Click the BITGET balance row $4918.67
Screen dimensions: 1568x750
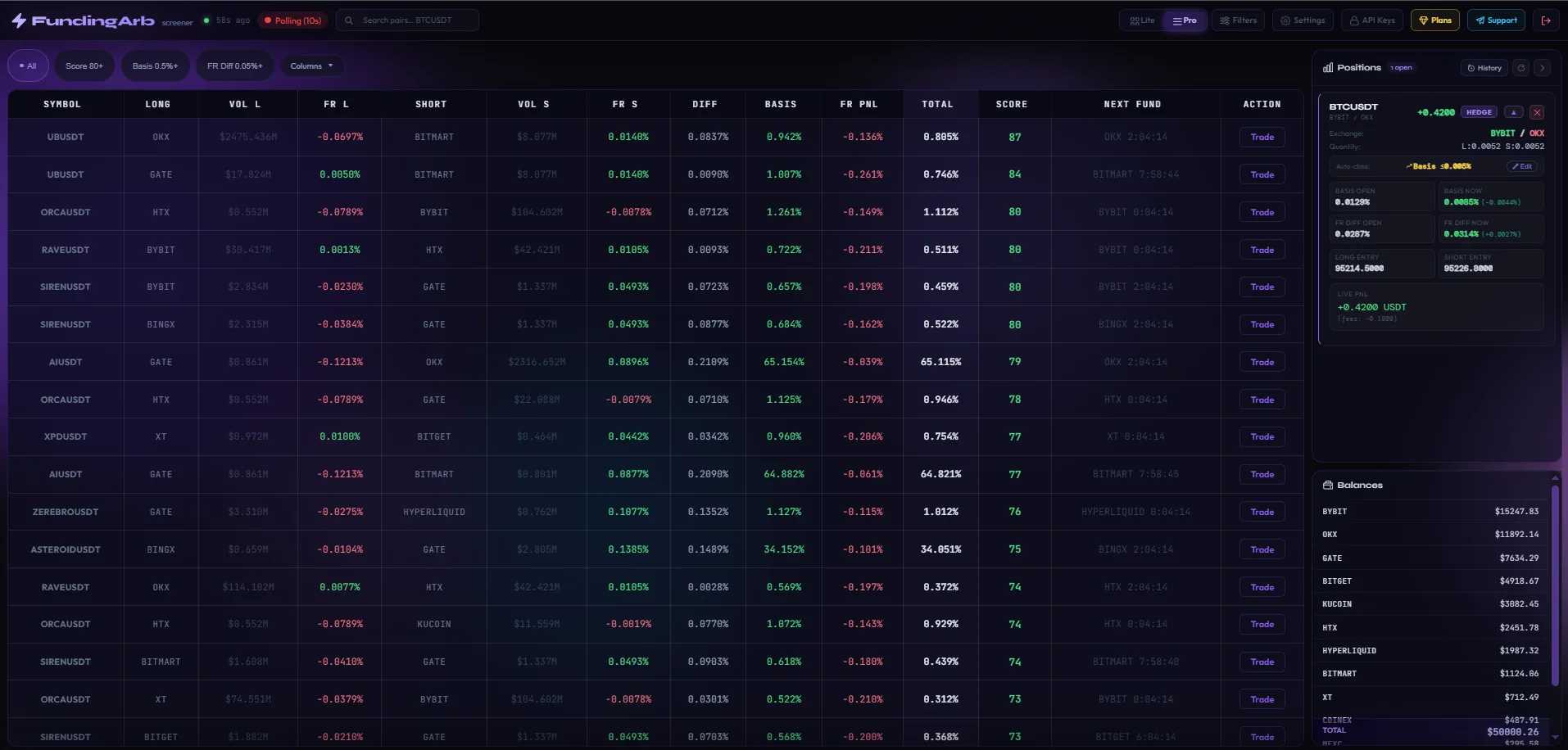point(1430,581)
